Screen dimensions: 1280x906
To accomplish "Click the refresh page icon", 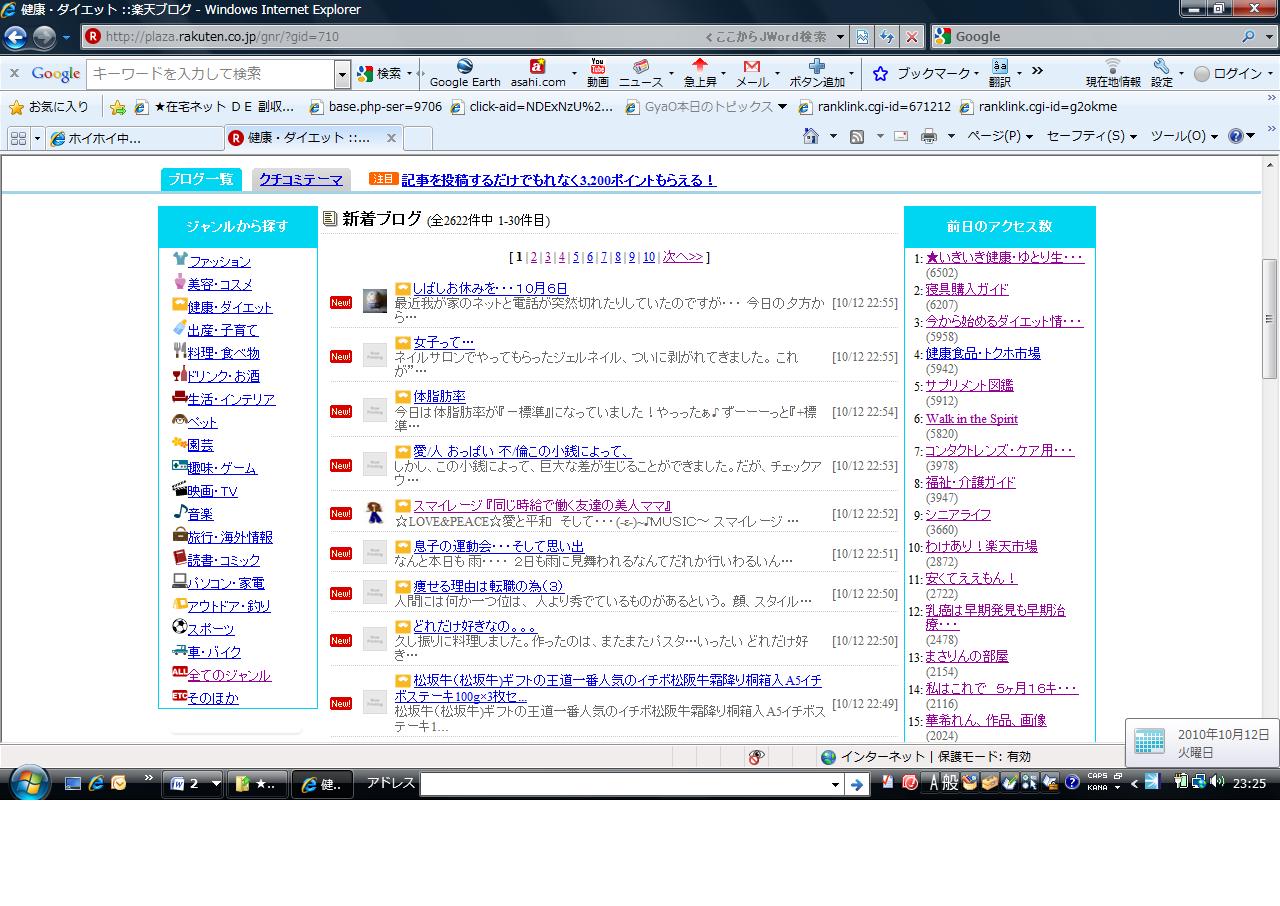I will point(886,37).
